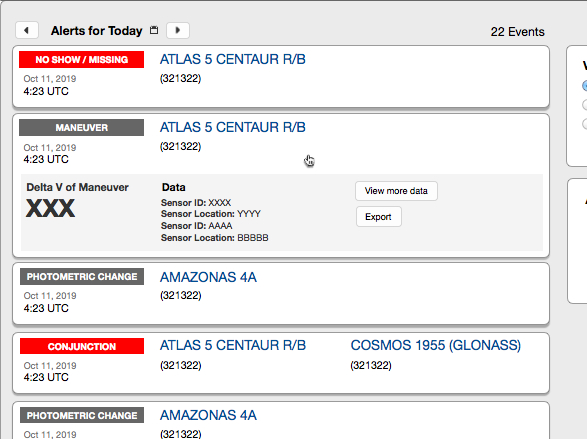
Task: Click the red CONJUNCTION badge
Action: pos(82,346)
